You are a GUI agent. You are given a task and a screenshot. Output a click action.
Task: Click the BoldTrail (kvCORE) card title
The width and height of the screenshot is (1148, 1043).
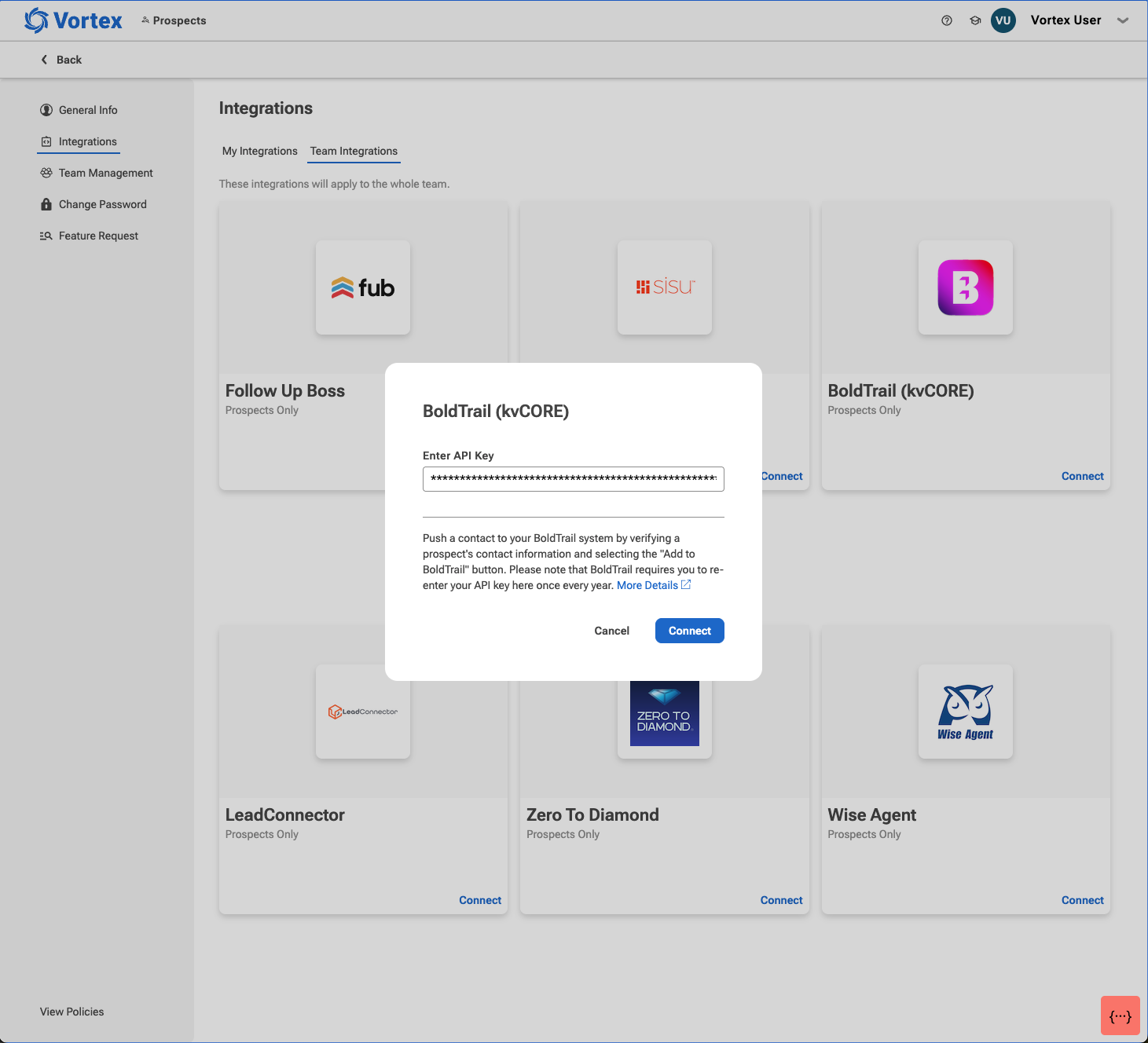pos(901,390)
